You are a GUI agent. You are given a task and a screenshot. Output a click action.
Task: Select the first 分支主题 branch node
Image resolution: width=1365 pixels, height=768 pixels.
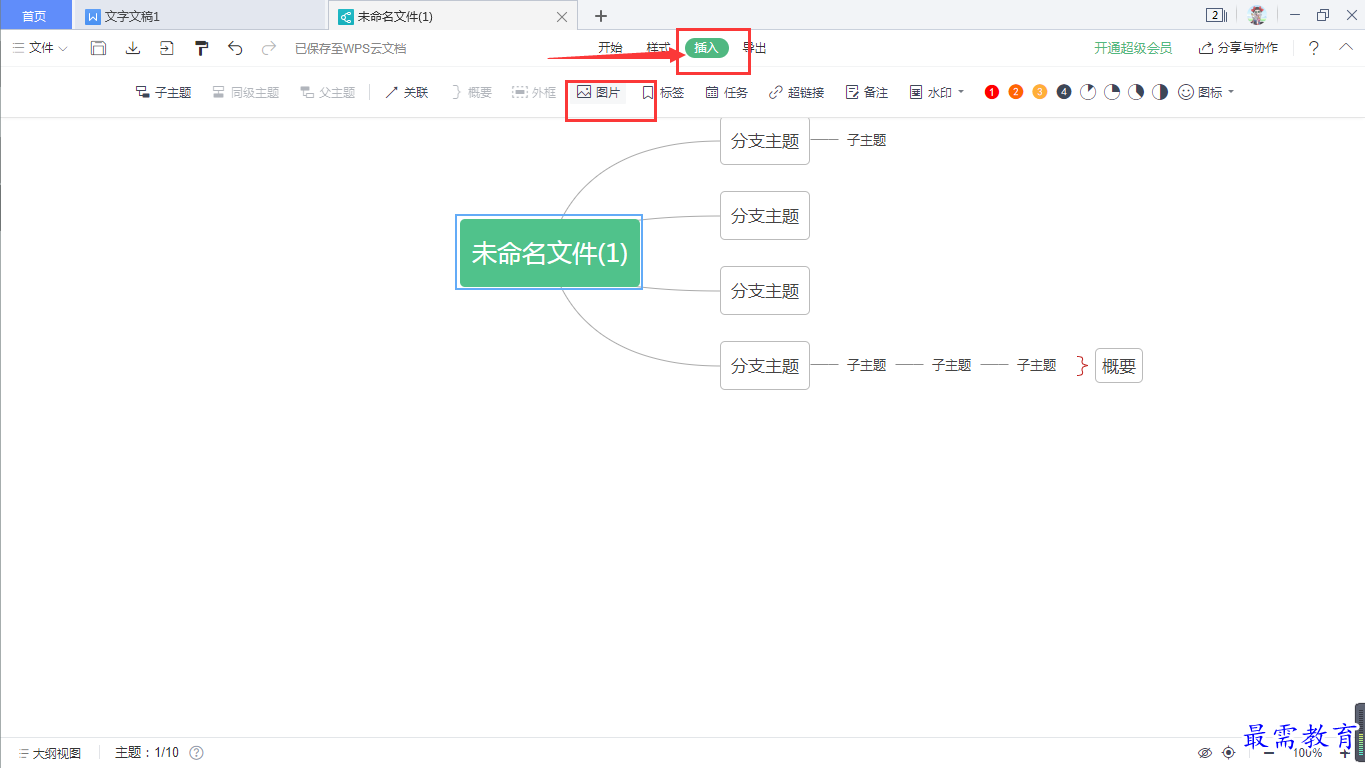765,141
